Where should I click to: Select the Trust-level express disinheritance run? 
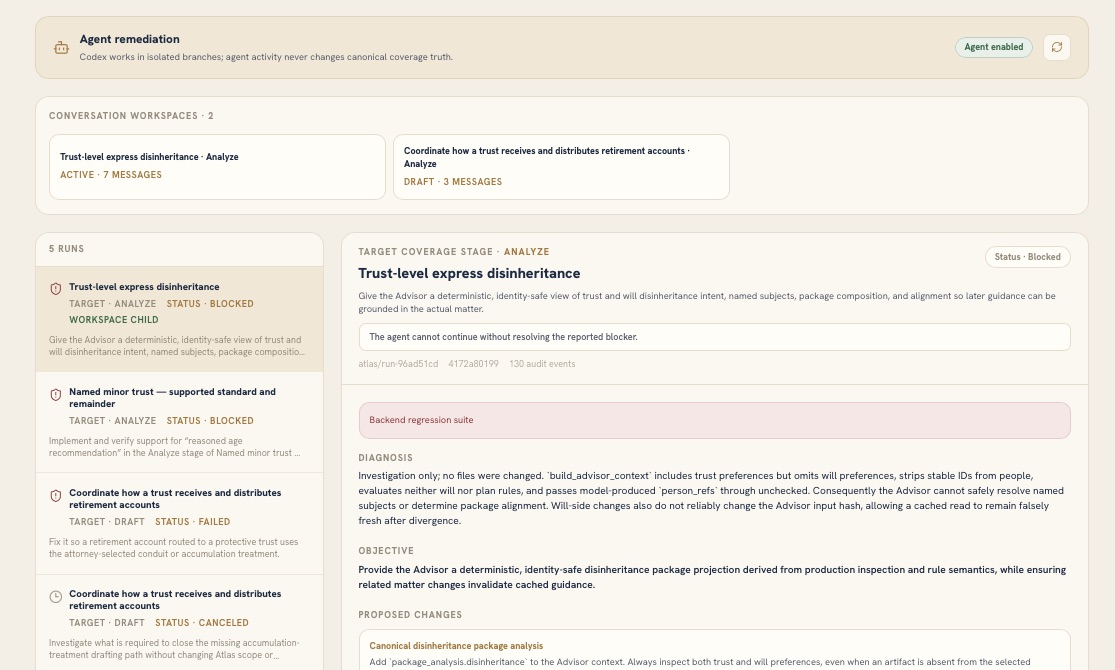(x=179, y=319)
